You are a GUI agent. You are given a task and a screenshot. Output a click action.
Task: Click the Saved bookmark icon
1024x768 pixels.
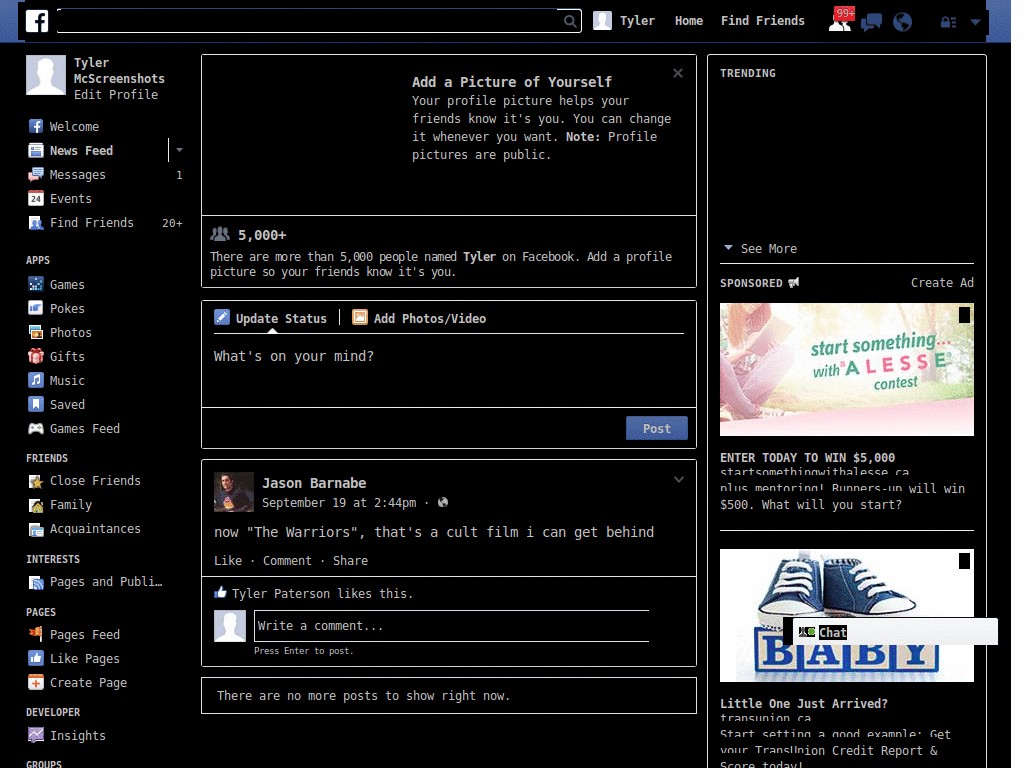pos(36,404)
